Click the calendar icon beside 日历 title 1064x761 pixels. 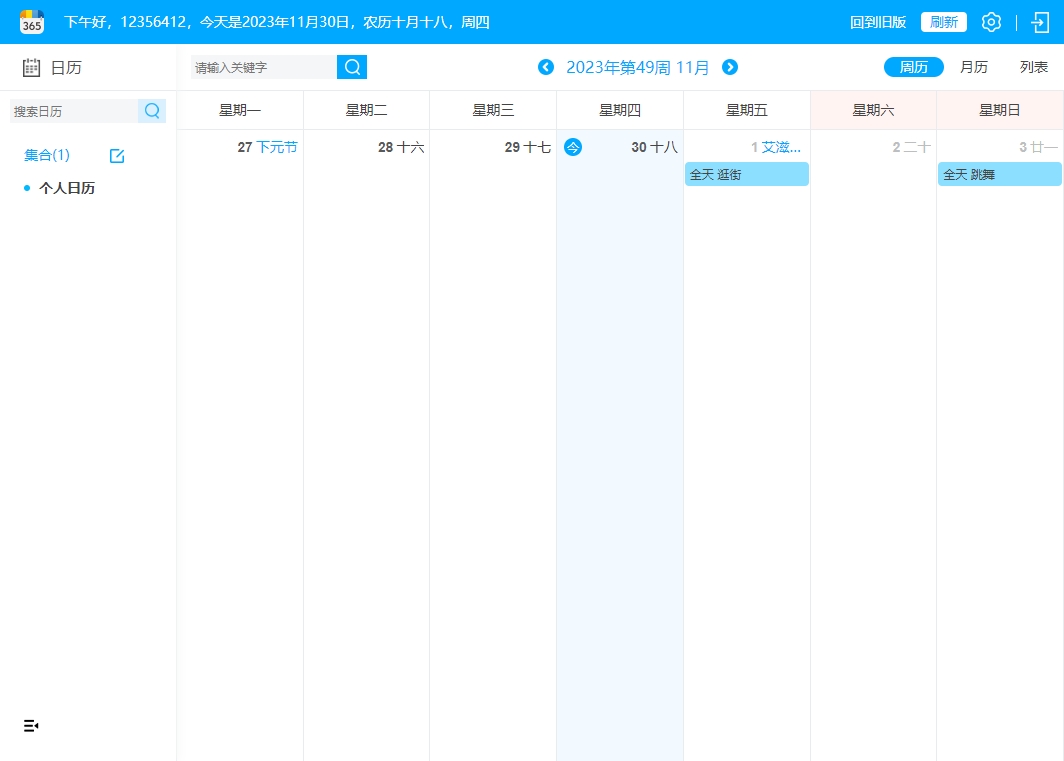pyautogui.click(x=31, y=67)
